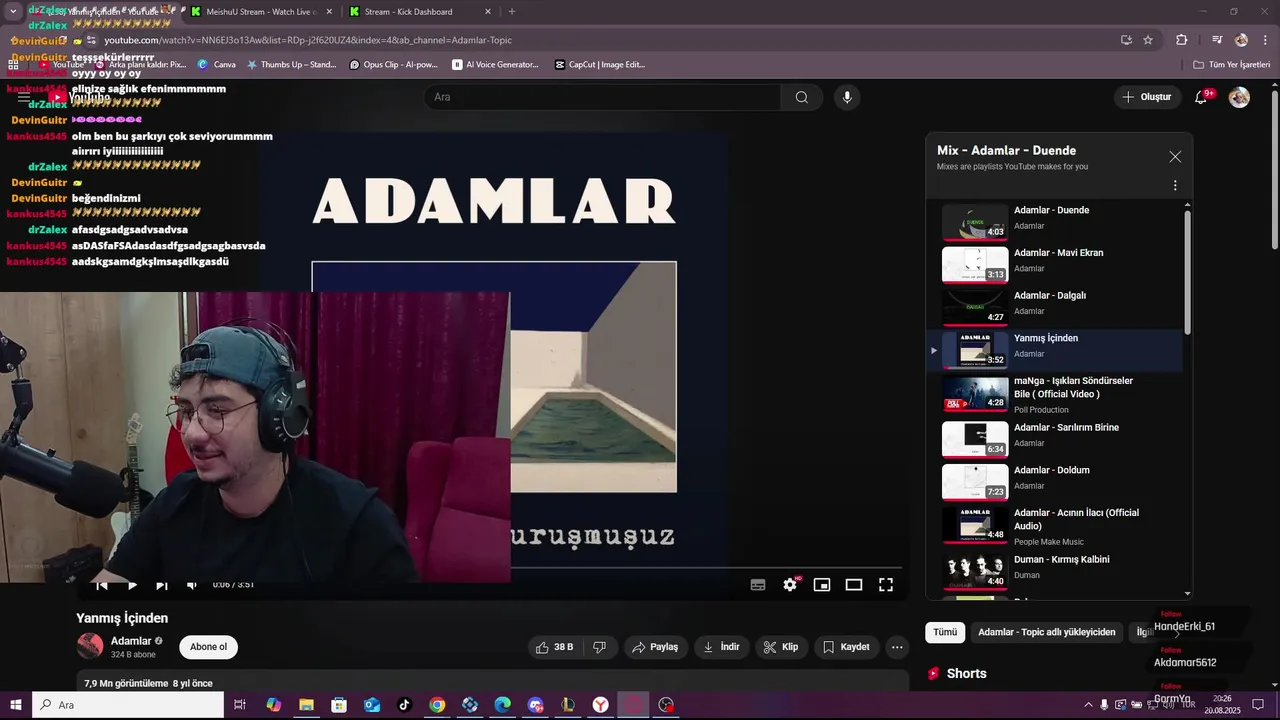This screenshot has height=720, width=1280.
Task: Select Adamlar - Mavi Ekran track
Action: tap(1055, 266)
